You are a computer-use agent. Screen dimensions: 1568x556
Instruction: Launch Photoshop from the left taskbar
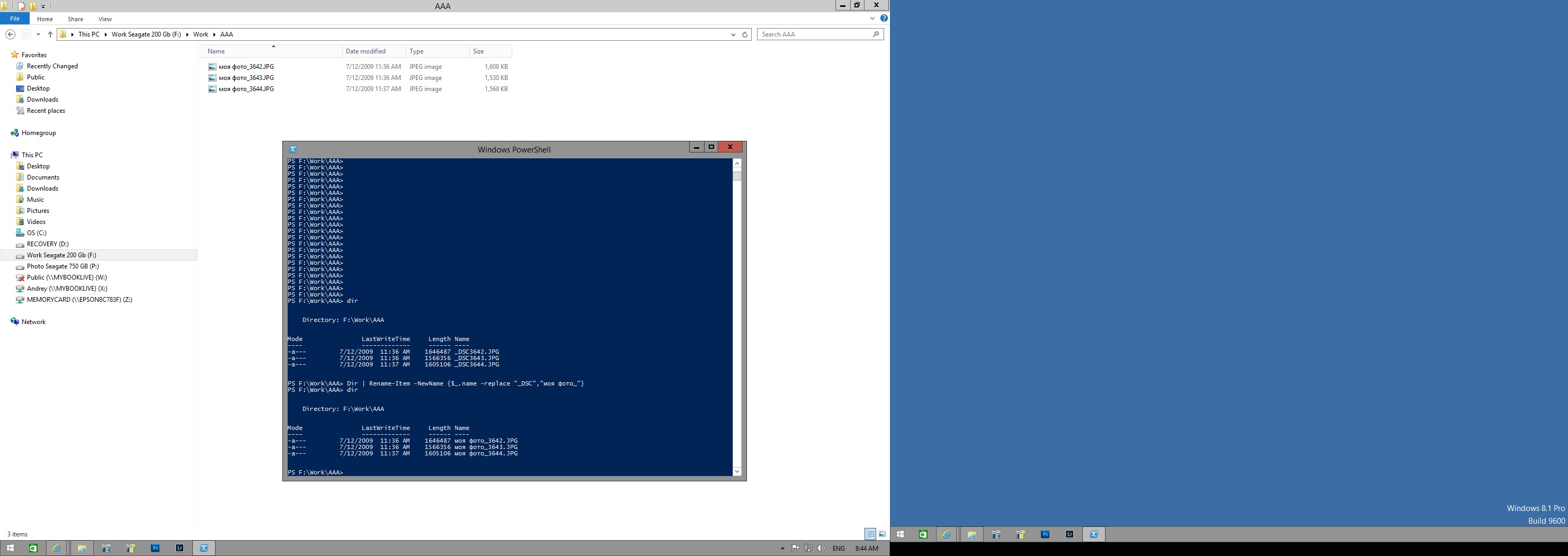tap(155, 548)
